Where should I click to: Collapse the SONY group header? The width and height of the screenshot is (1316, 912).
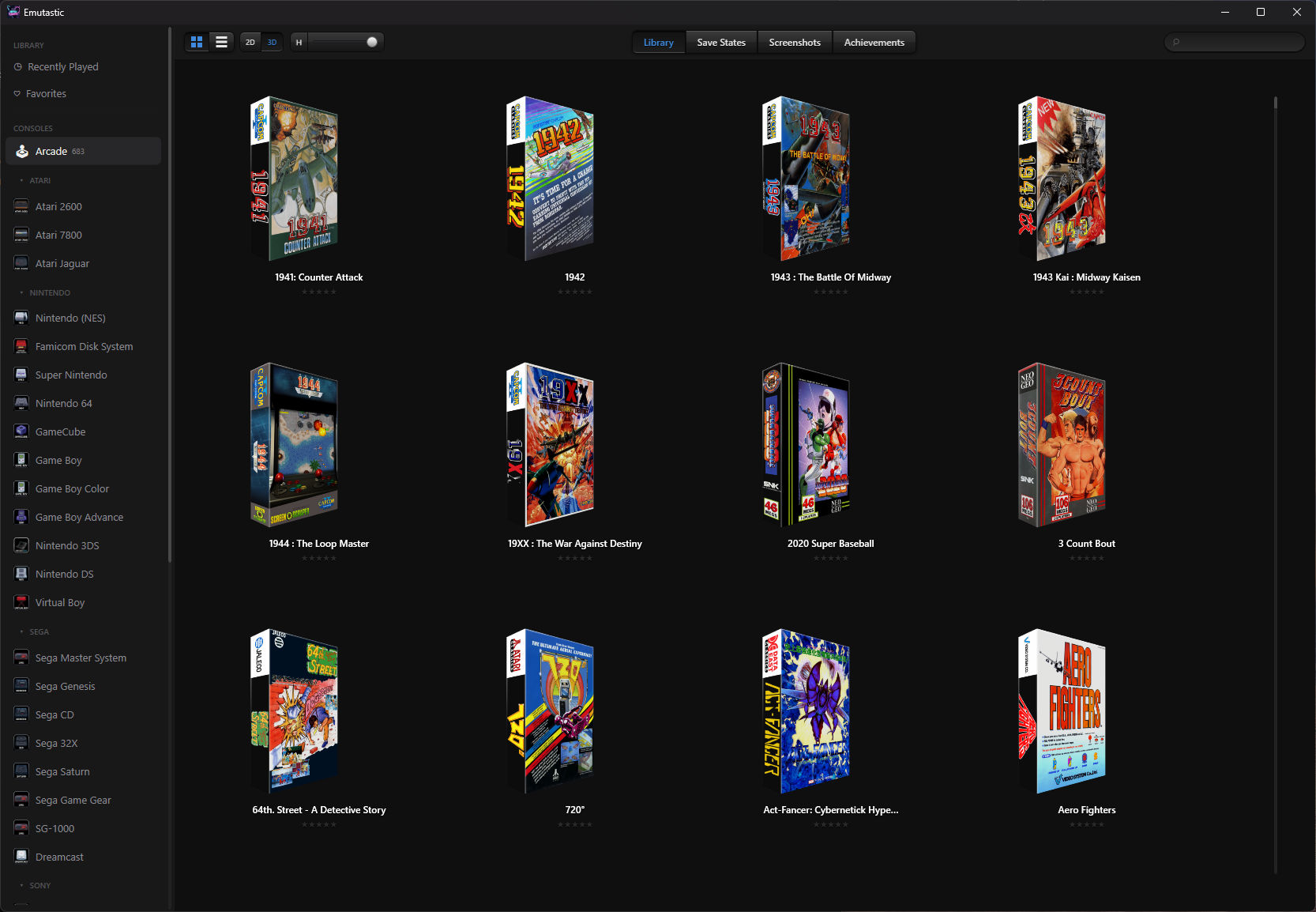click(x=36, y=886)
